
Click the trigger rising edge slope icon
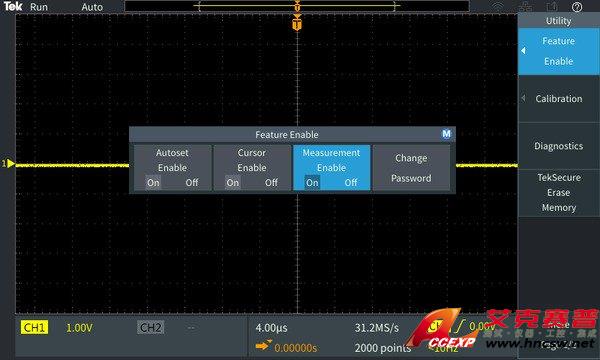[460, 326]
